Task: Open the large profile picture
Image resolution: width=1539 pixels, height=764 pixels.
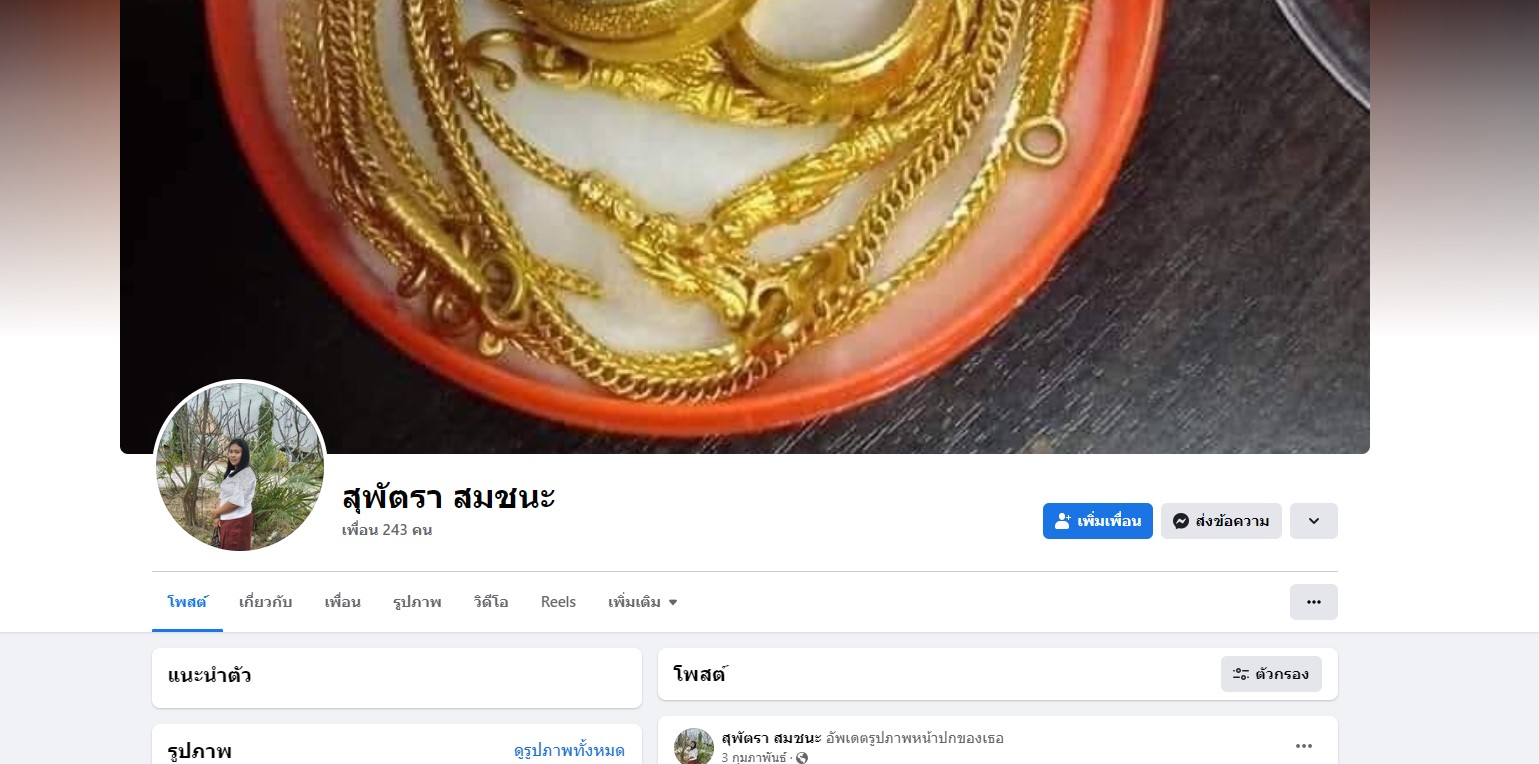Action: [240, 466]
